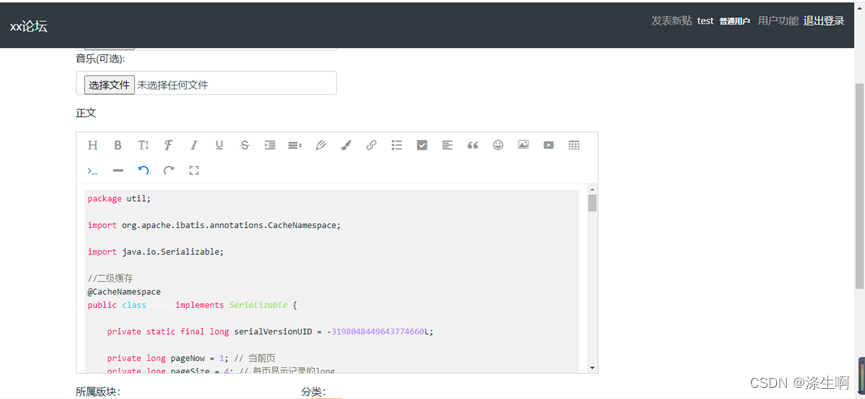Click 退出登录 to log out

coord(824,21)
